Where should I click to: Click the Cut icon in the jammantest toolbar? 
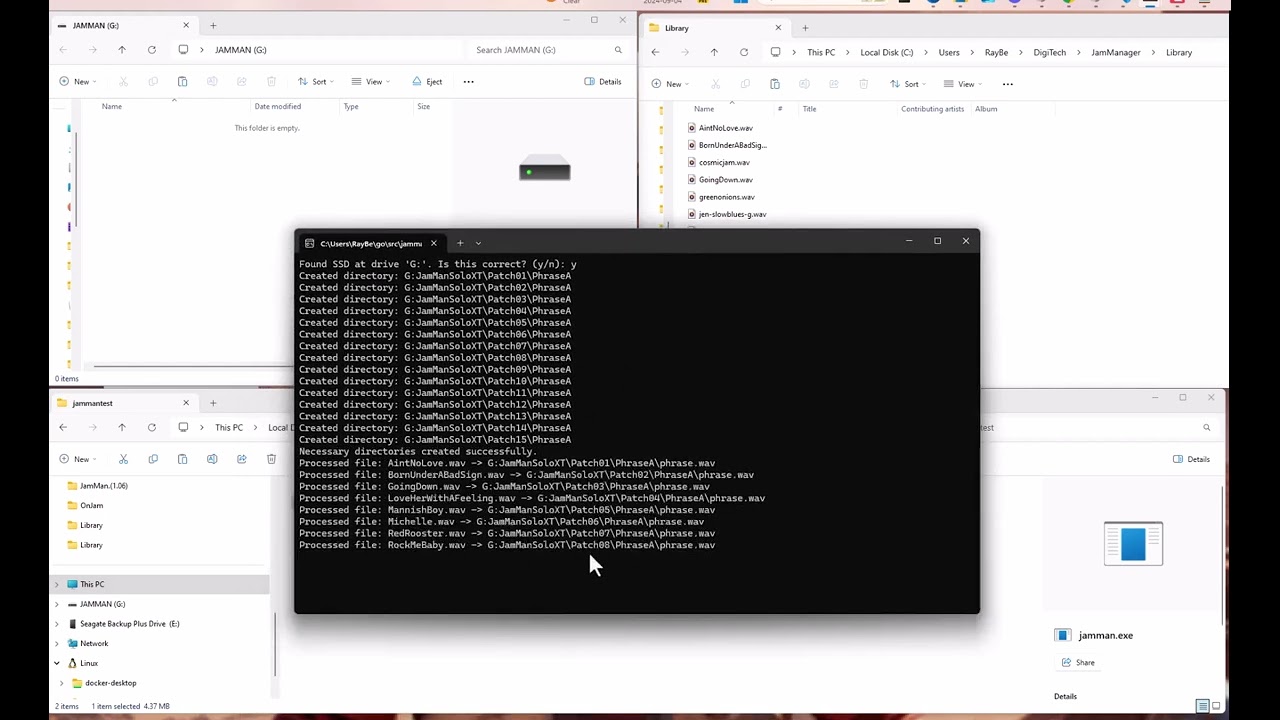pyautogui.click(x=123, y=459)
